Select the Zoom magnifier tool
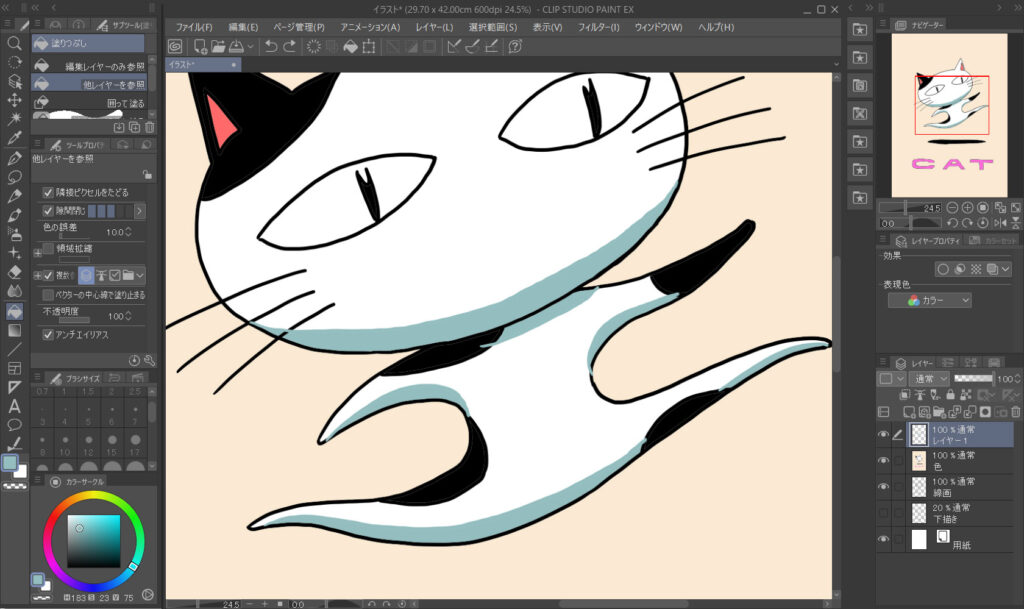 click(14, 43)
